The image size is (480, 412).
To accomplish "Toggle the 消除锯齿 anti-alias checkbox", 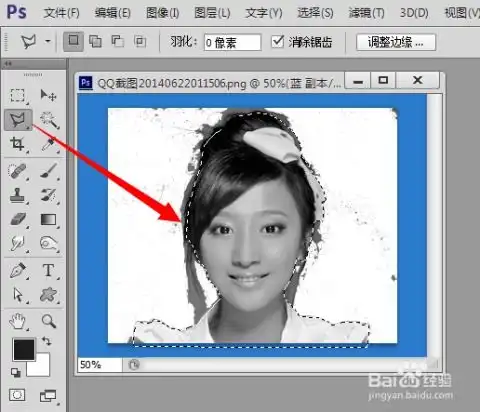I will click(277, 42).
